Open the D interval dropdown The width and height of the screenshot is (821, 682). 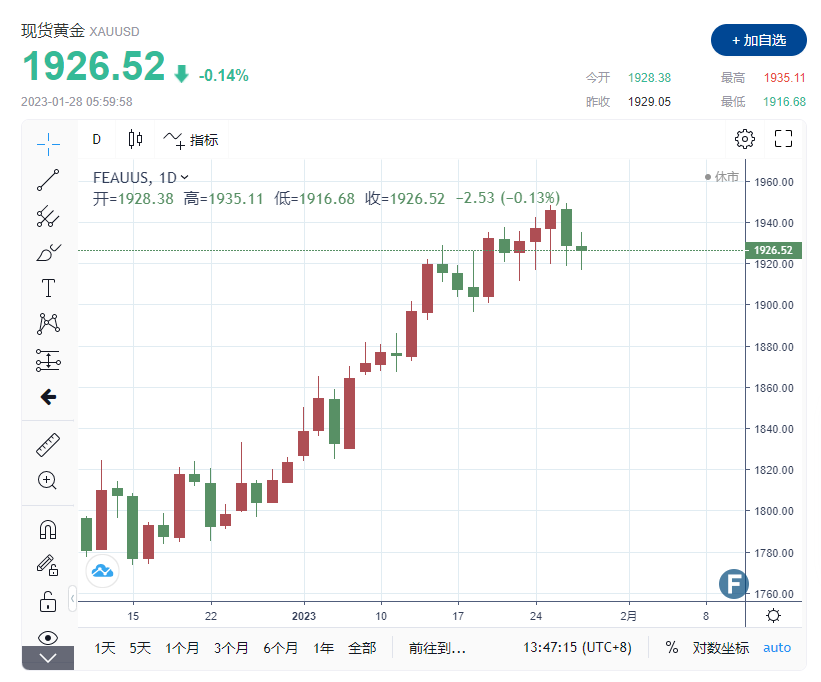coord(96,139)
